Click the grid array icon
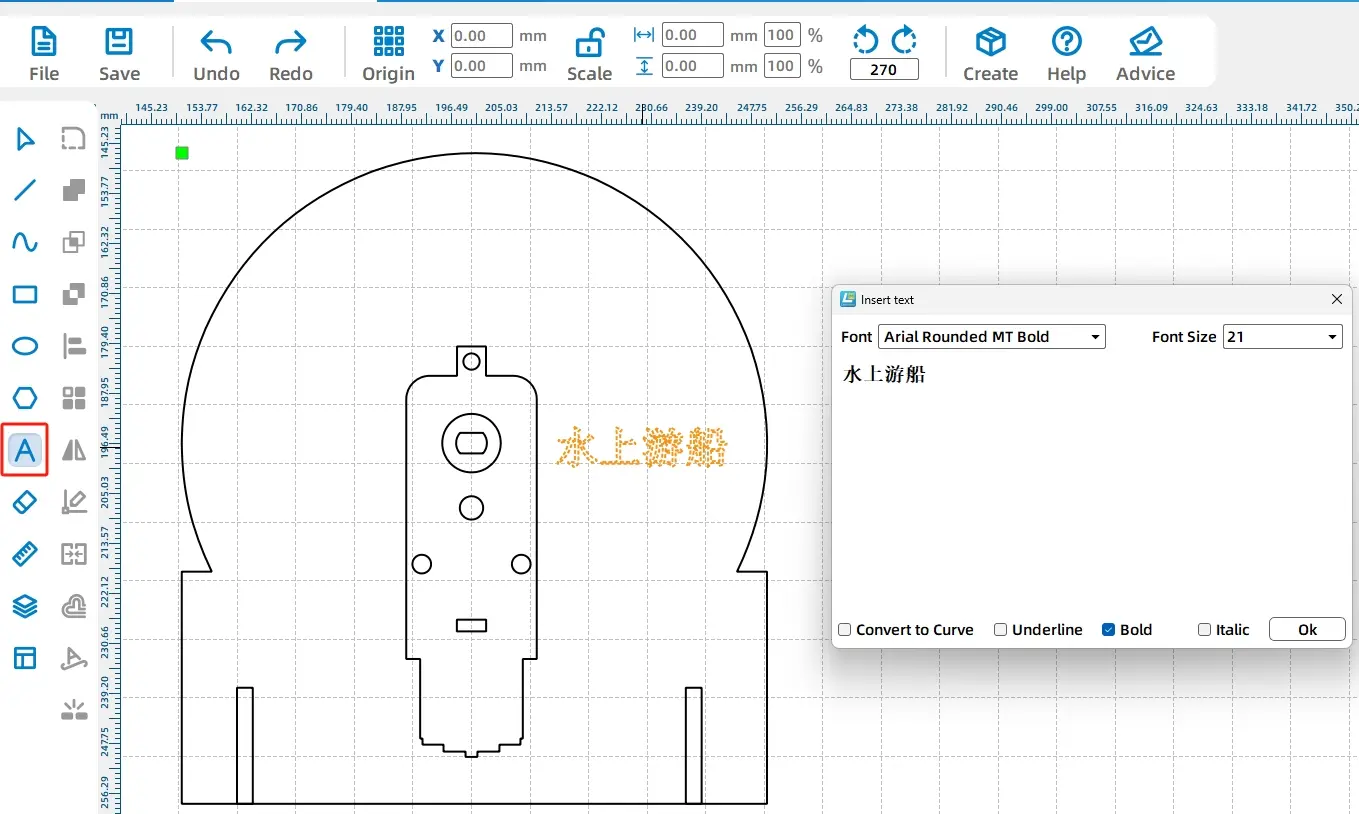 point(74,398)
